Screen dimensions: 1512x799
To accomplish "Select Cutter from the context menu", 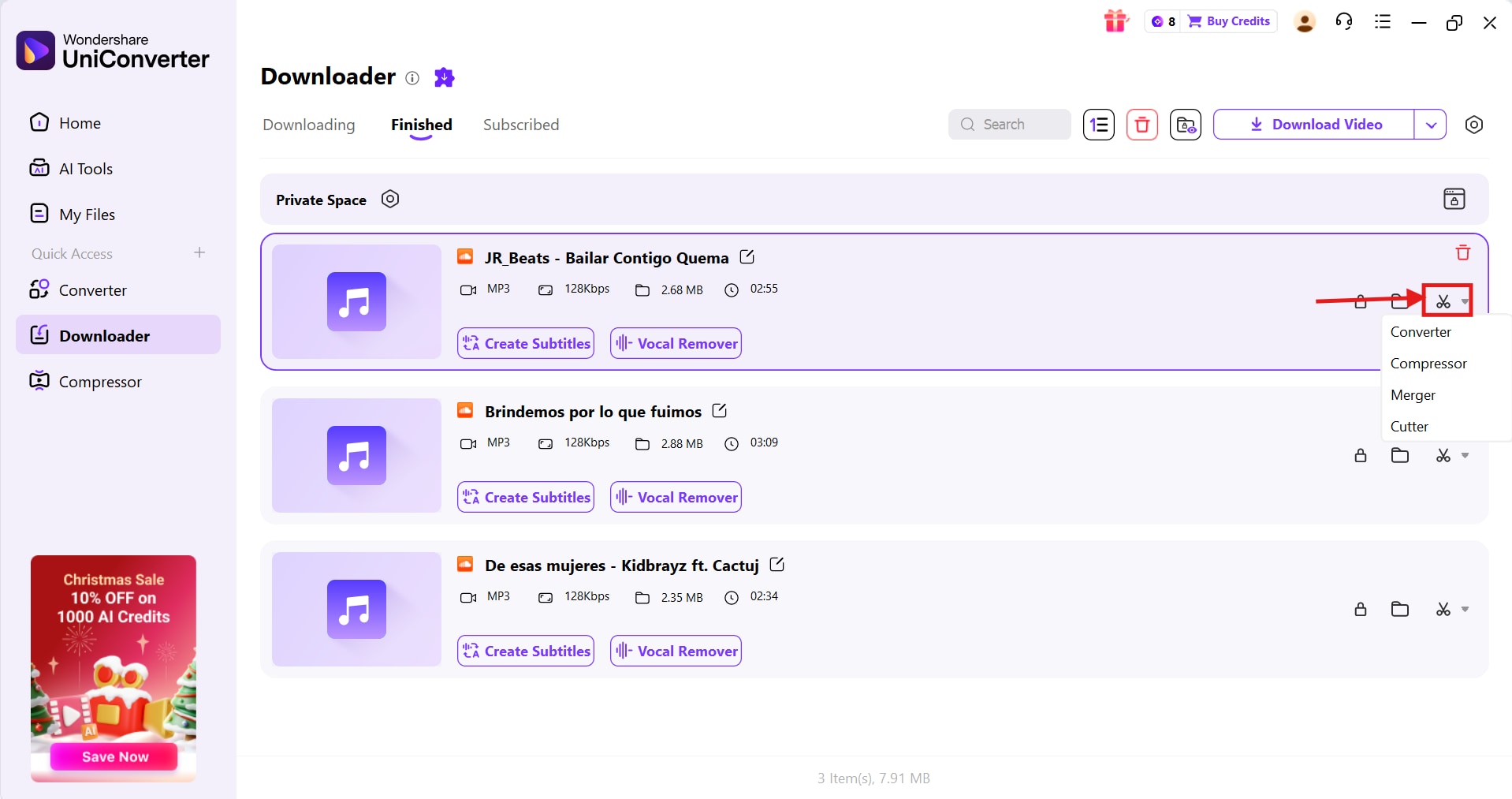I will pyautogui.click(x=1410, y=426).
